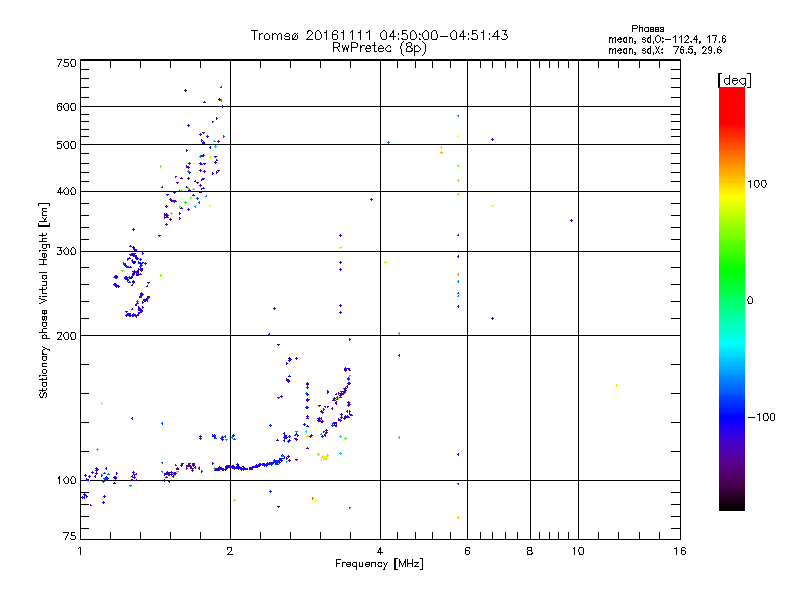Click the colorbar tick label '100'
The width and height of the screenshot is (800, 600).
coord(757,184)
